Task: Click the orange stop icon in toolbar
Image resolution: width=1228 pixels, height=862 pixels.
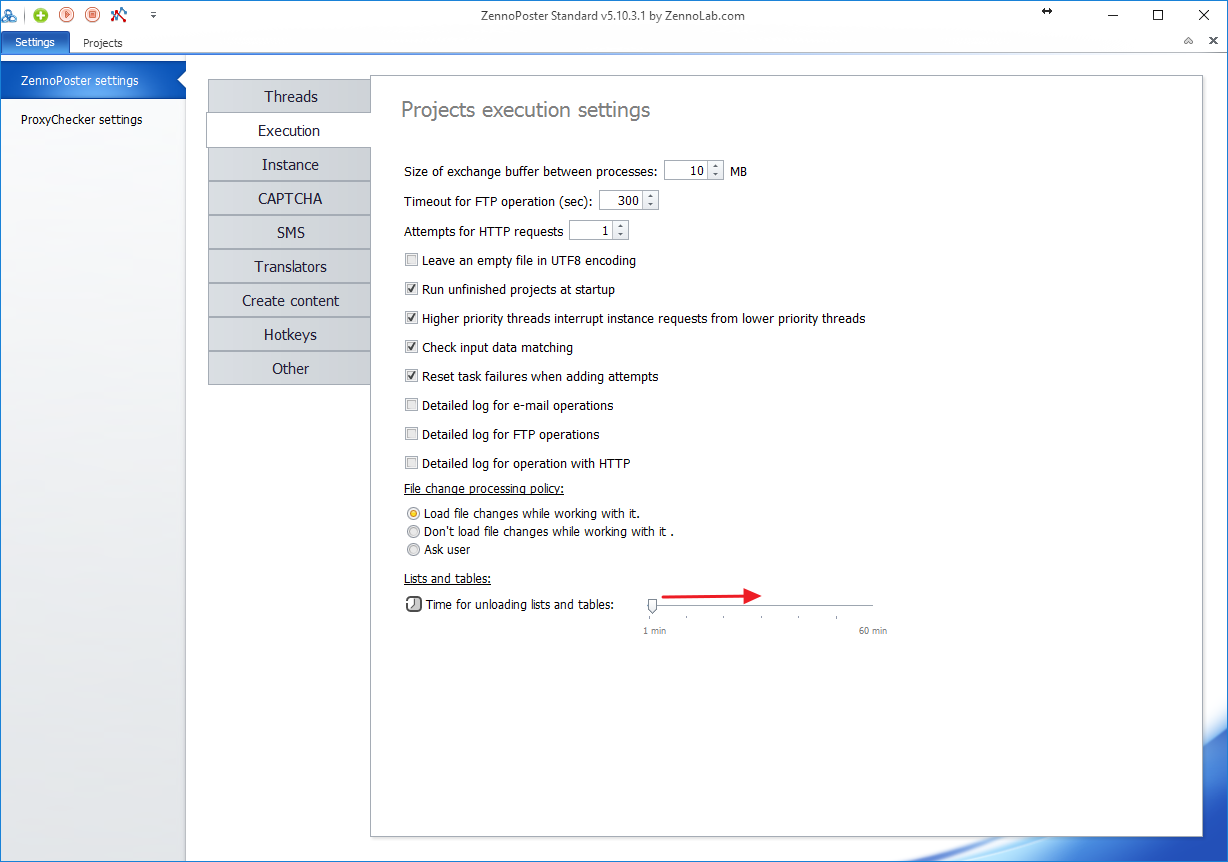Action: coord(93,15)
